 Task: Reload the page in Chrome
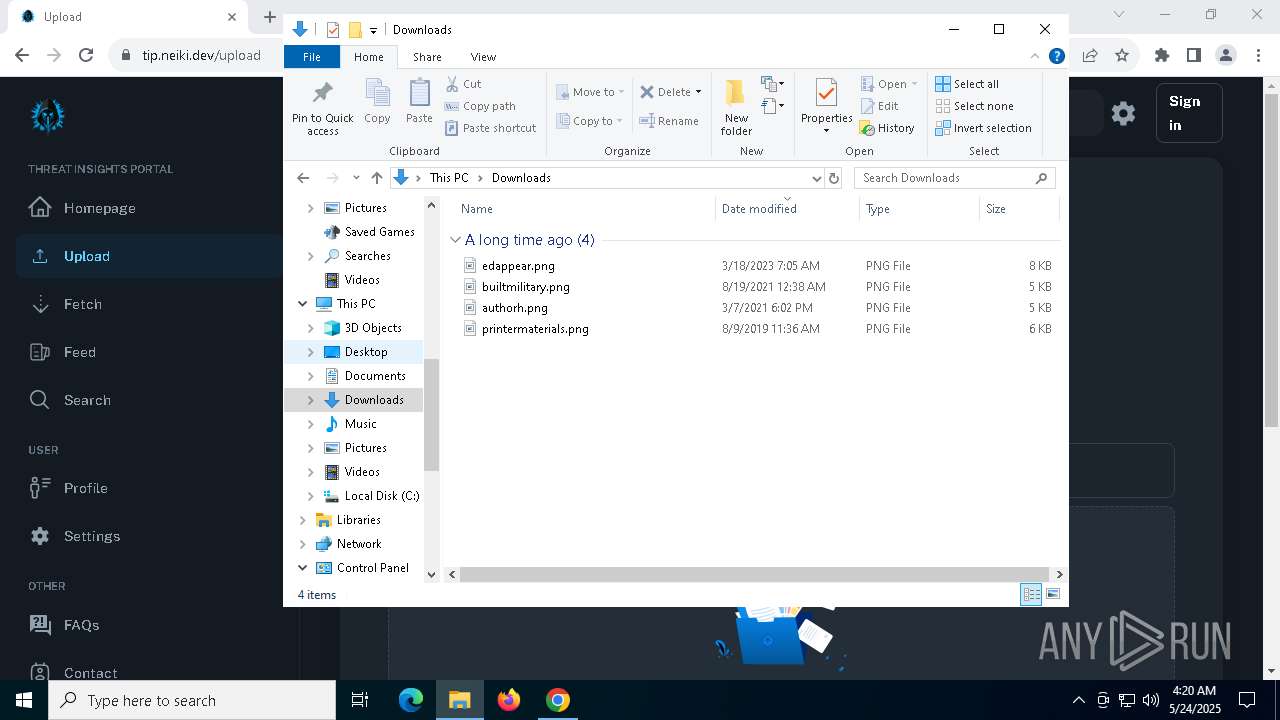86,55
